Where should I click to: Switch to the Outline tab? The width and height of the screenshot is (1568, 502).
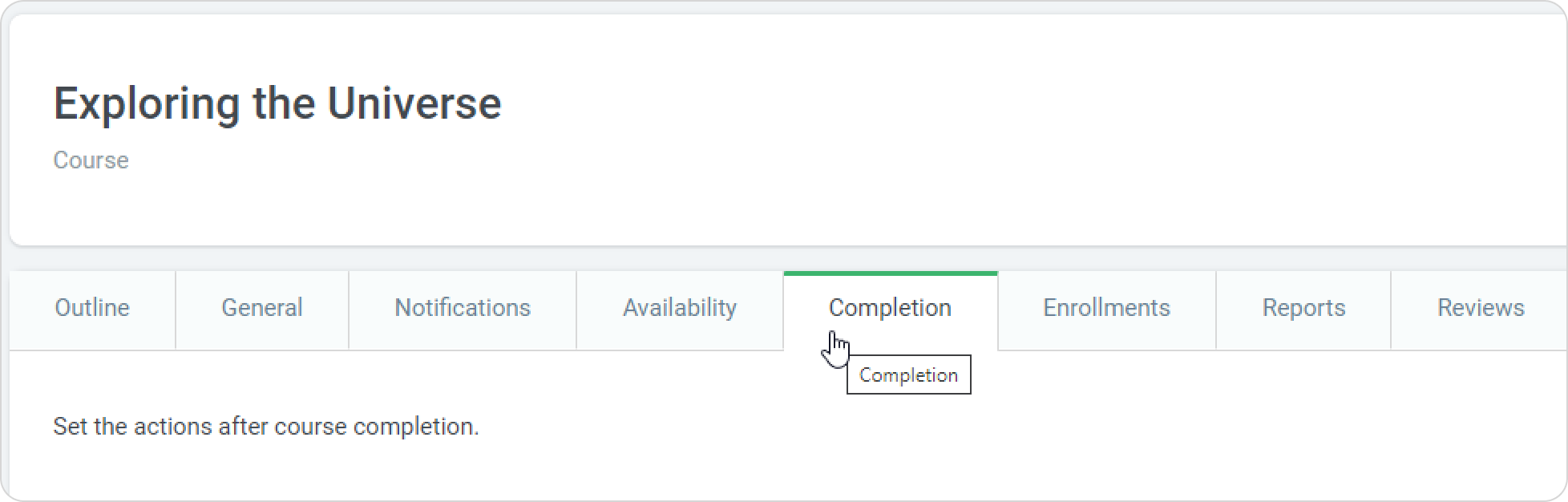pyautogui.click(x=92, y=308)
